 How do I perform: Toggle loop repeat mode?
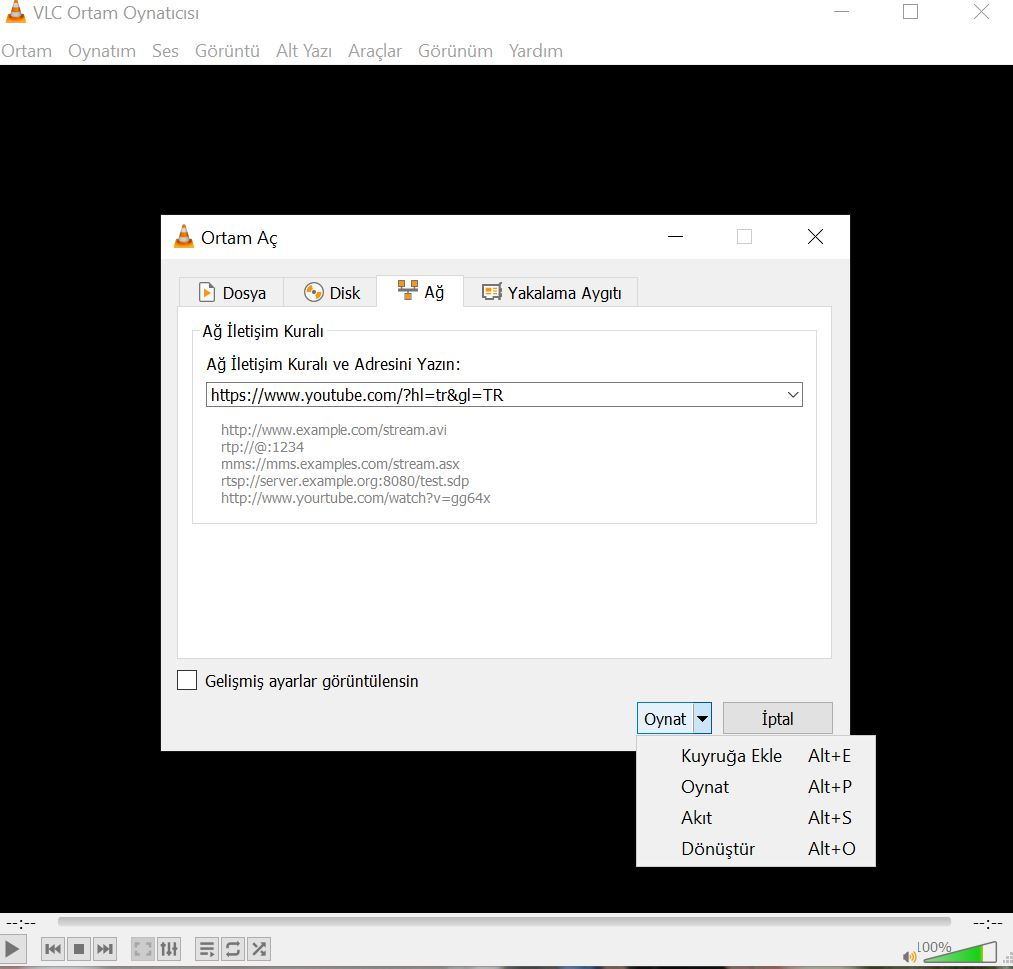[x=233, y=949]
